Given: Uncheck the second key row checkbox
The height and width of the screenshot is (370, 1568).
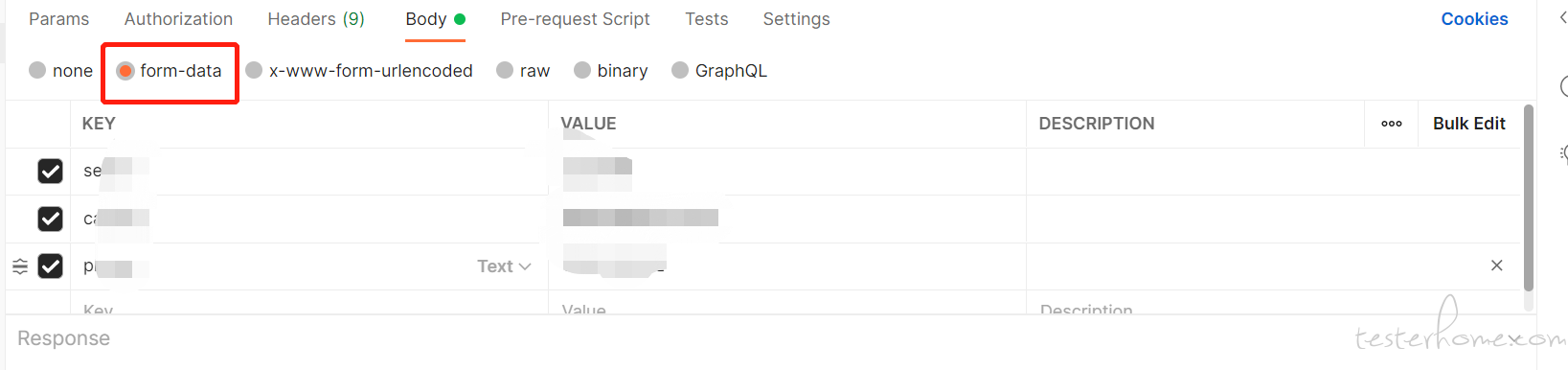Looking at the screenshot, I should [x=50, y=219].
